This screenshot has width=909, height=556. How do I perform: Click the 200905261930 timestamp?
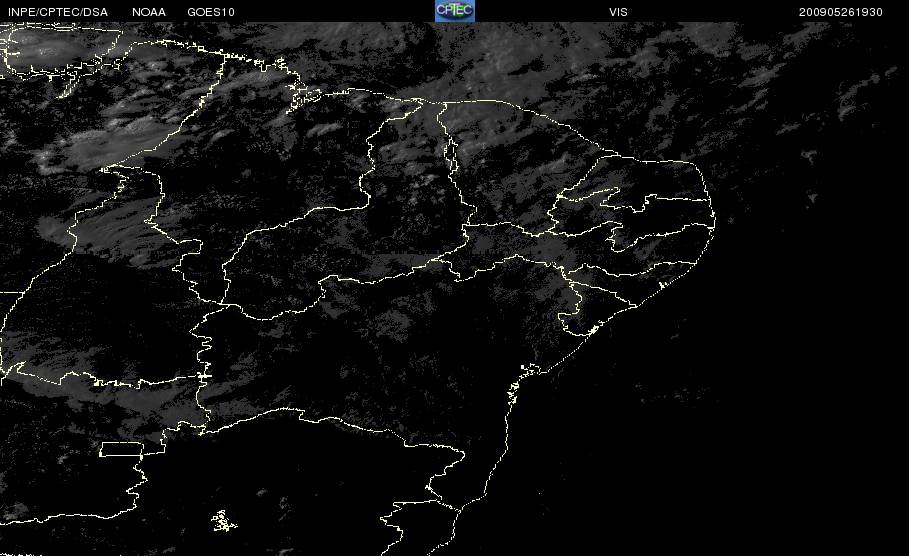841,12
